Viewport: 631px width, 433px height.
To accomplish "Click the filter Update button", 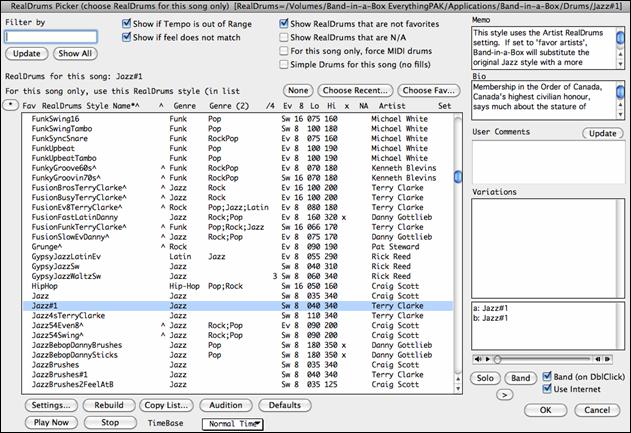I will tap(27, 54).
